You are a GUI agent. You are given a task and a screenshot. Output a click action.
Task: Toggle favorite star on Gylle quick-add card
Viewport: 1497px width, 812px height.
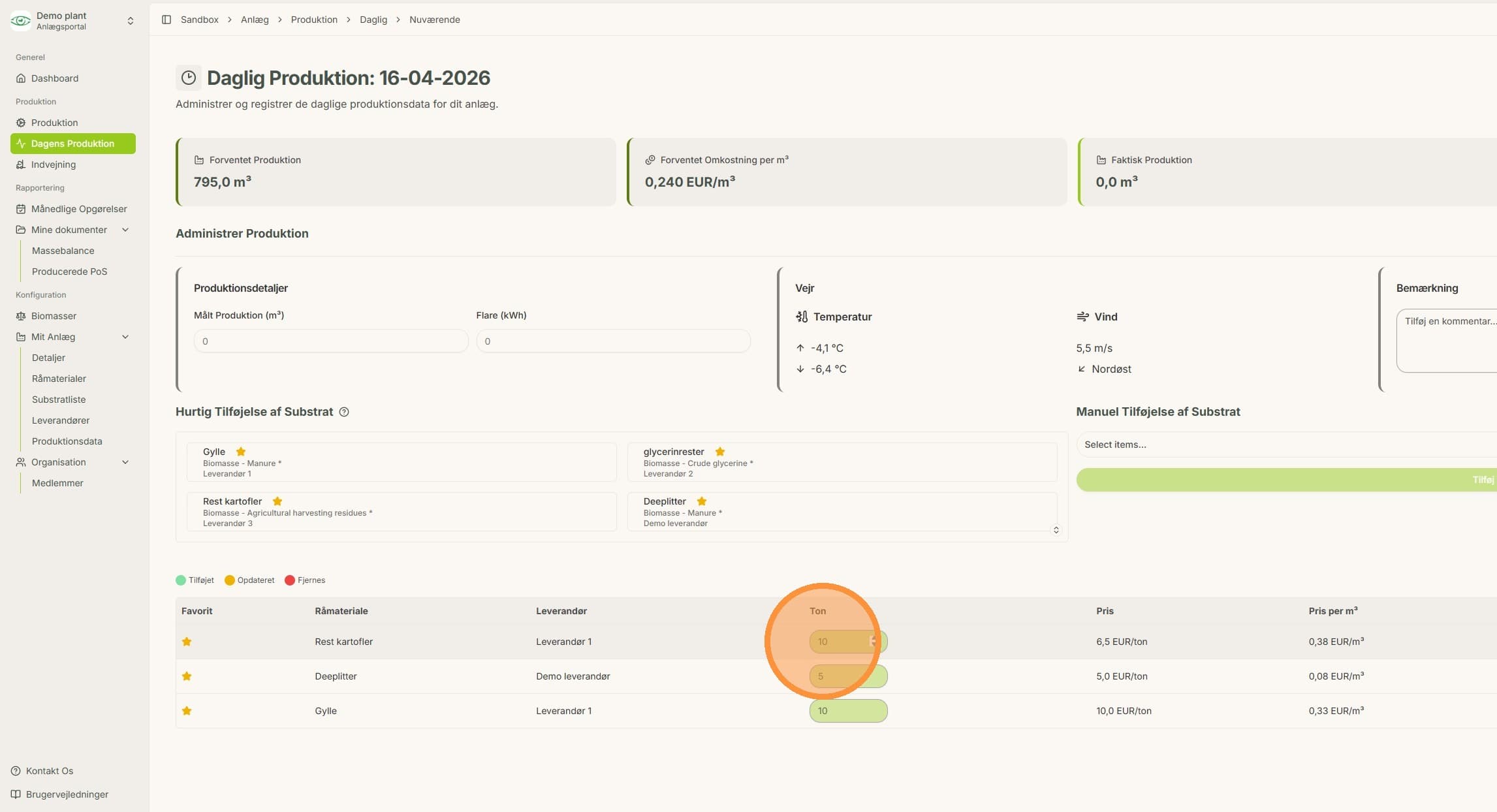[241, 452]
